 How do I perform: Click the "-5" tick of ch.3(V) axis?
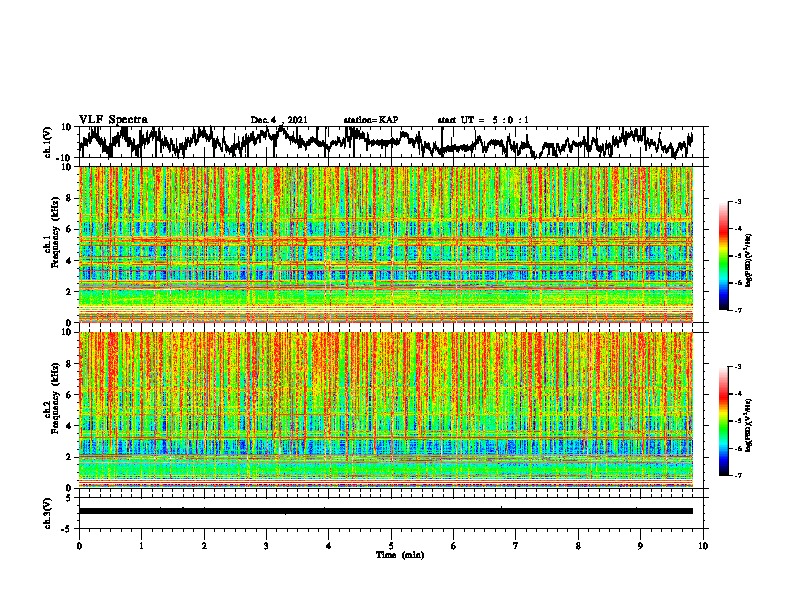[x=68, y=529]
